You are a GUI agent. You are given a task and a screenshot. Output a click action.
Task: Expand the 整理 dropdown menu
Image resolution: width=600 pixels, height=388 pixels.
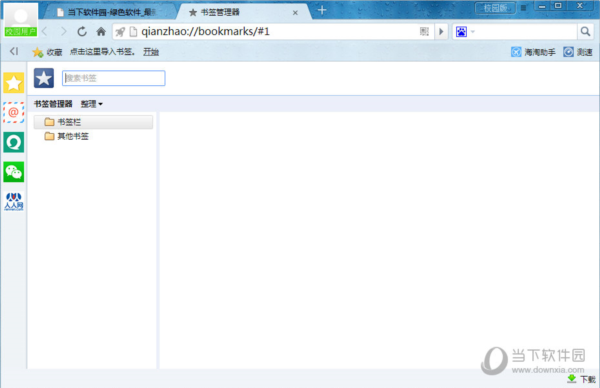pos(91,104)
